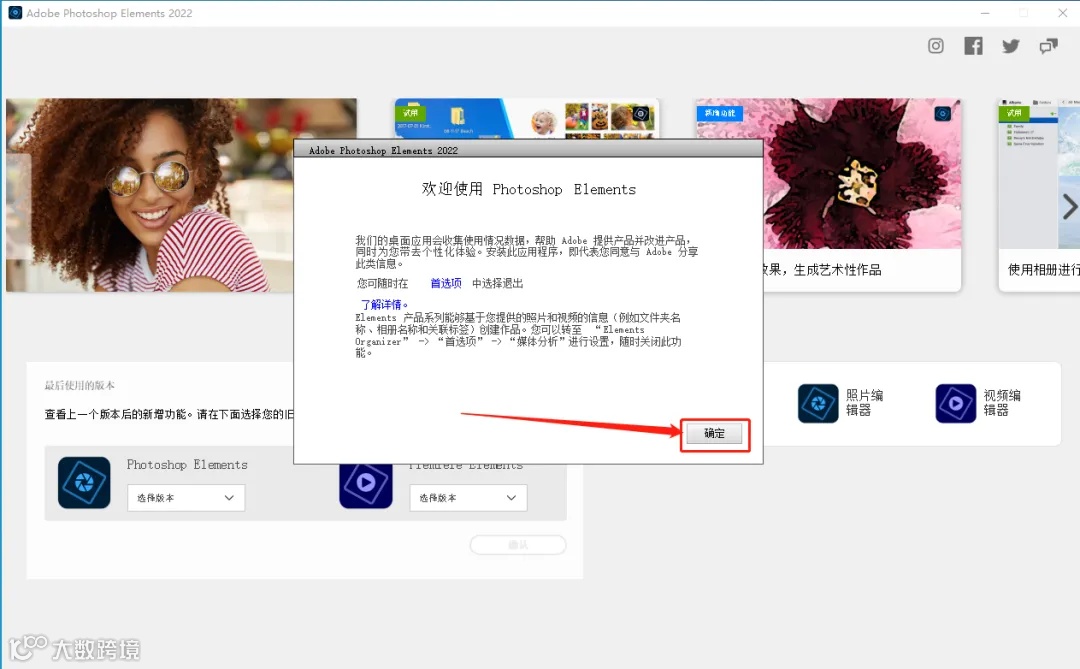Open the 使用相册进行 album card
This screenshot has height=669, width=1080.
coord(1039,195)
